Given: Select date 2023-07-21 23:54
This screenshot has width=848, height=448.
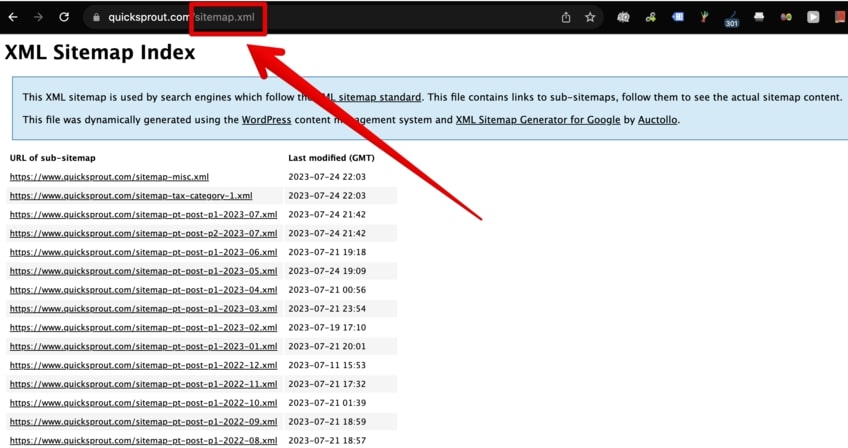Looking at the screenshot, I should tap(327, 309).
